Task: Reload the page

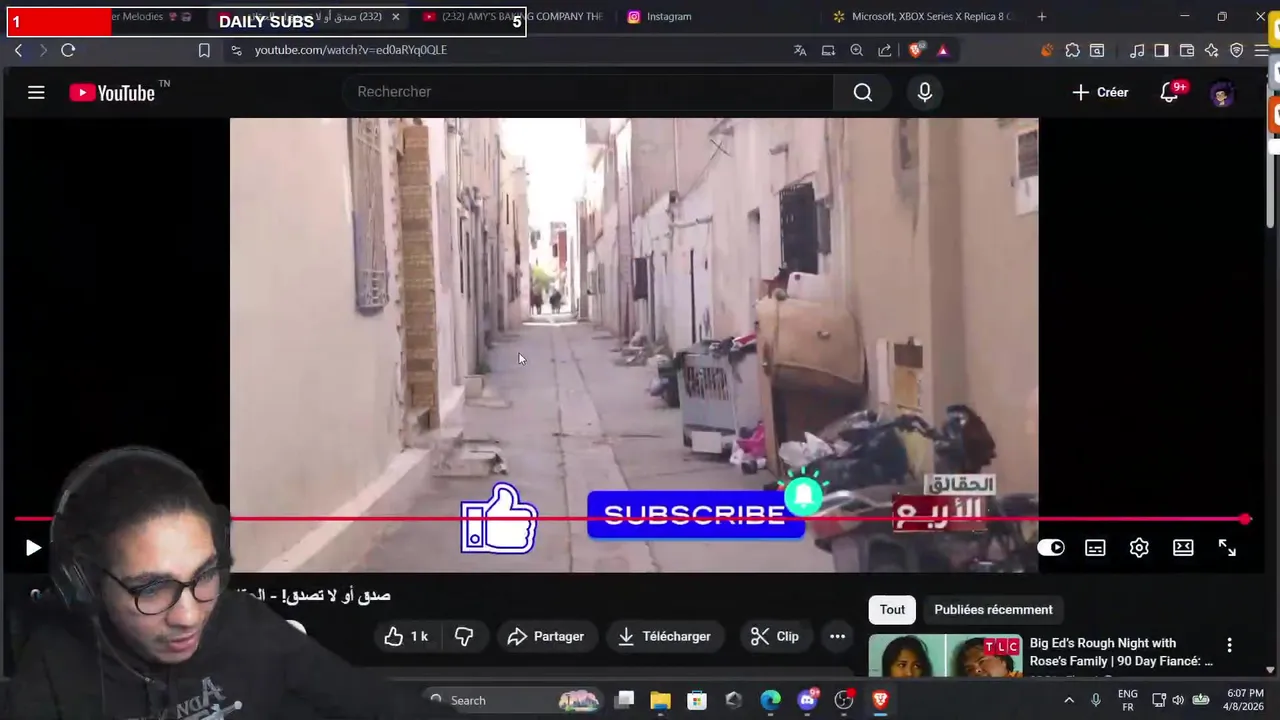Action: coord(68,50)
